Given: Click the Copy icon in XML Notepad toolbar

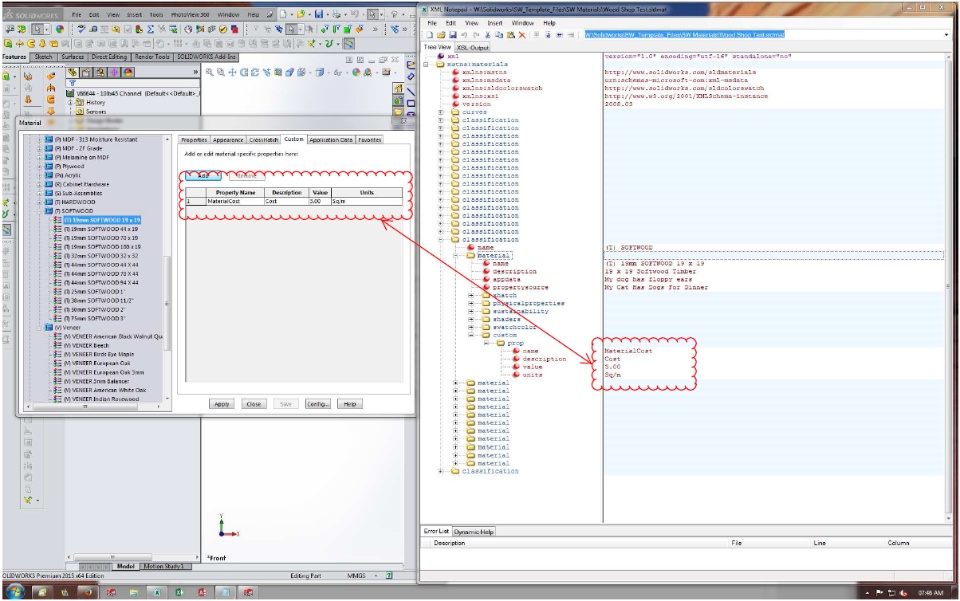Looking at the screenshot, I should [x=499, y=35].
